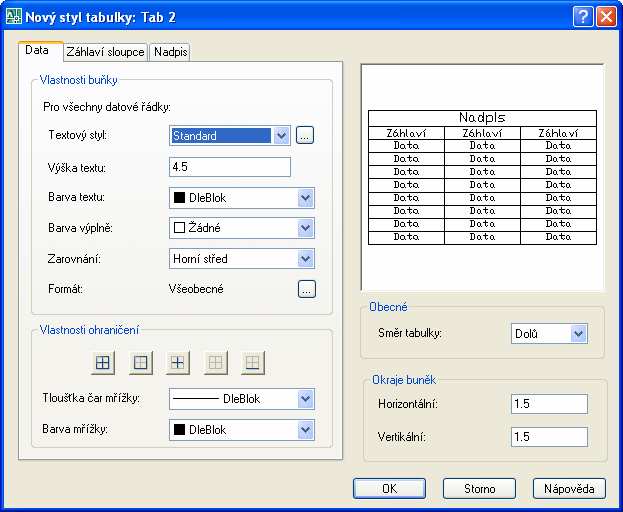This screenshot has width=623, height=512.
Task: Click empty swatch in Barva výplně
Action: pos(180,228)
